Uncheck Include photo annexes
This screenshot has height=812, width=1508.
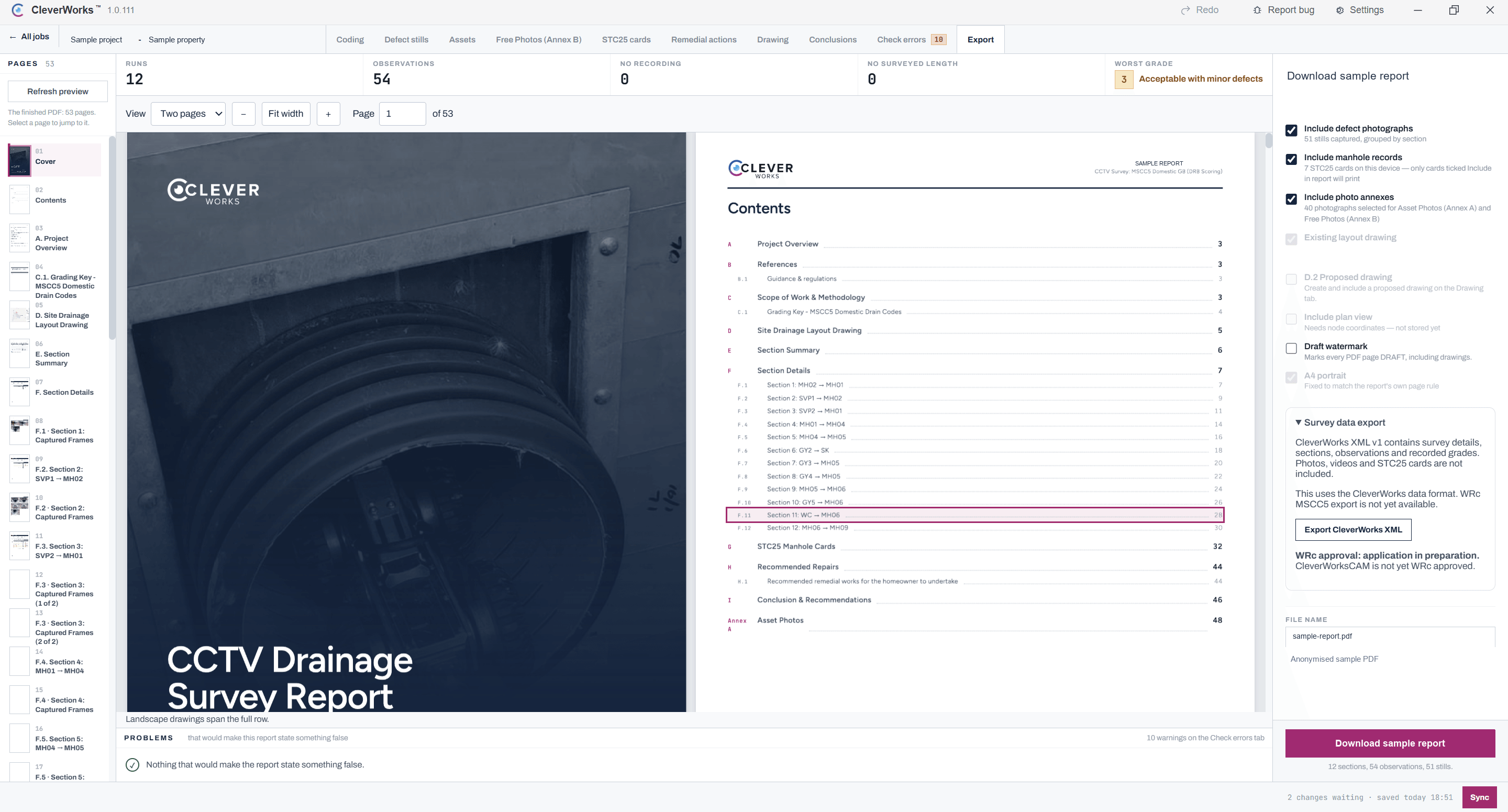tap(1291, 198)
